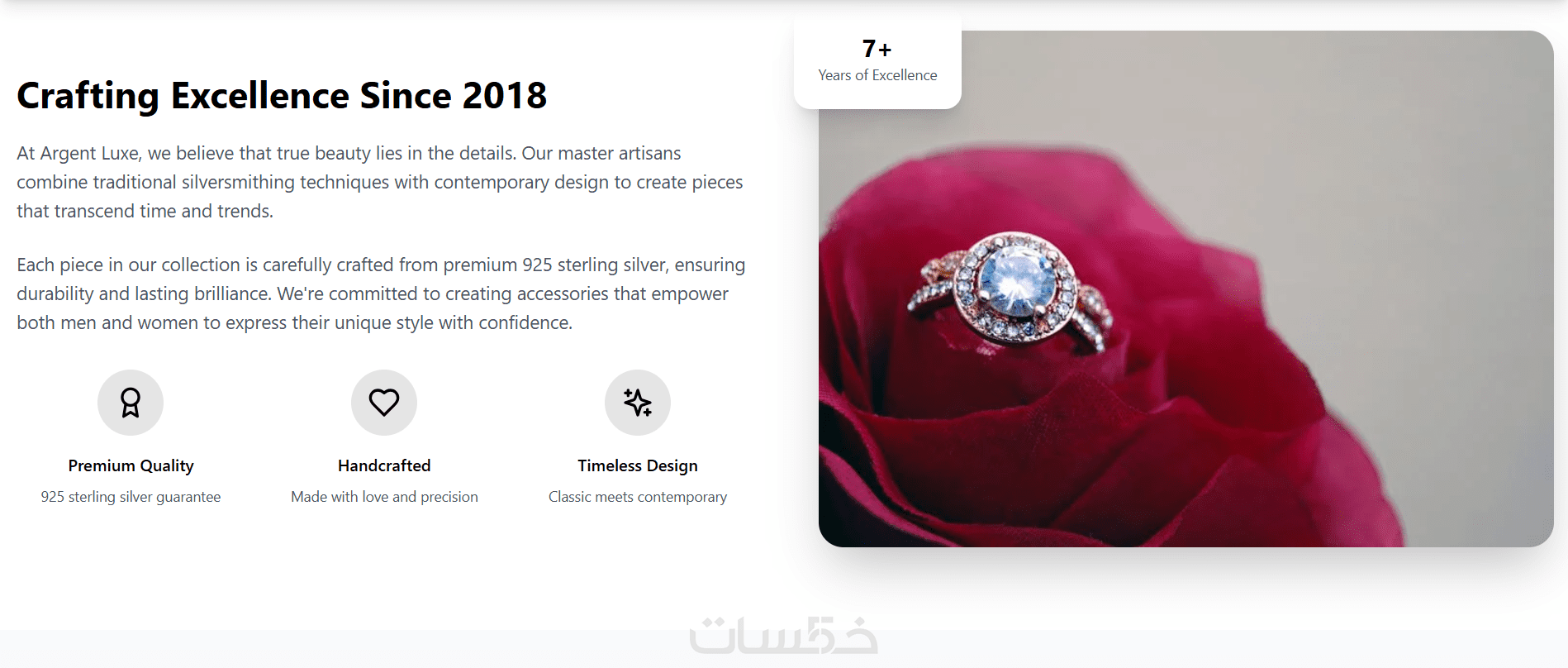This screenshot has height=668, width=1568.
Task: Select the Handcrafted label
Action: [384, 465]
